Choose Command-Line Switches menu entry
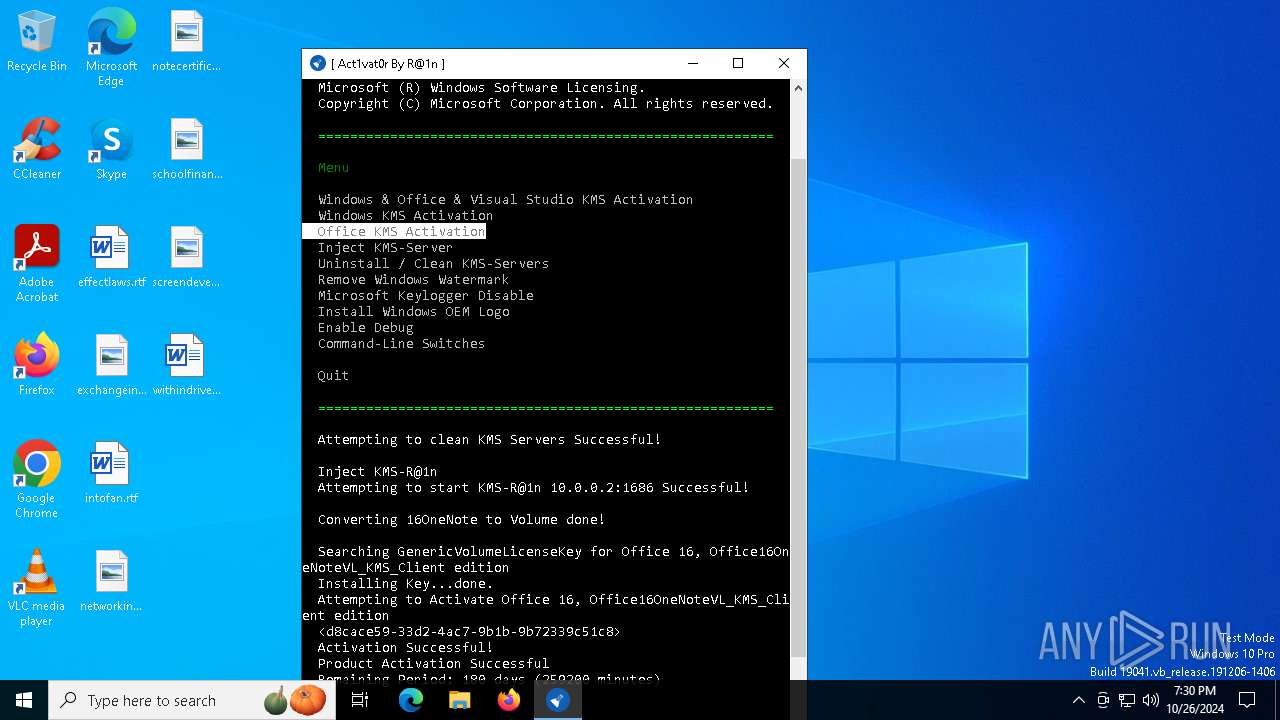Image resolution: width=1280 pixels, height=720 pixels. (401, 343)
